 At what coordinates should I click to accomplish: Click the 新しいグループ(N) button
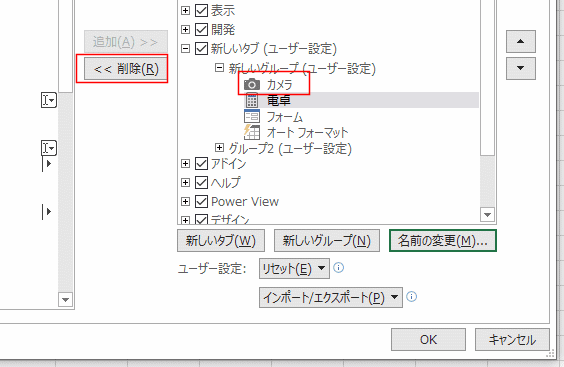(x=327, y=241)
